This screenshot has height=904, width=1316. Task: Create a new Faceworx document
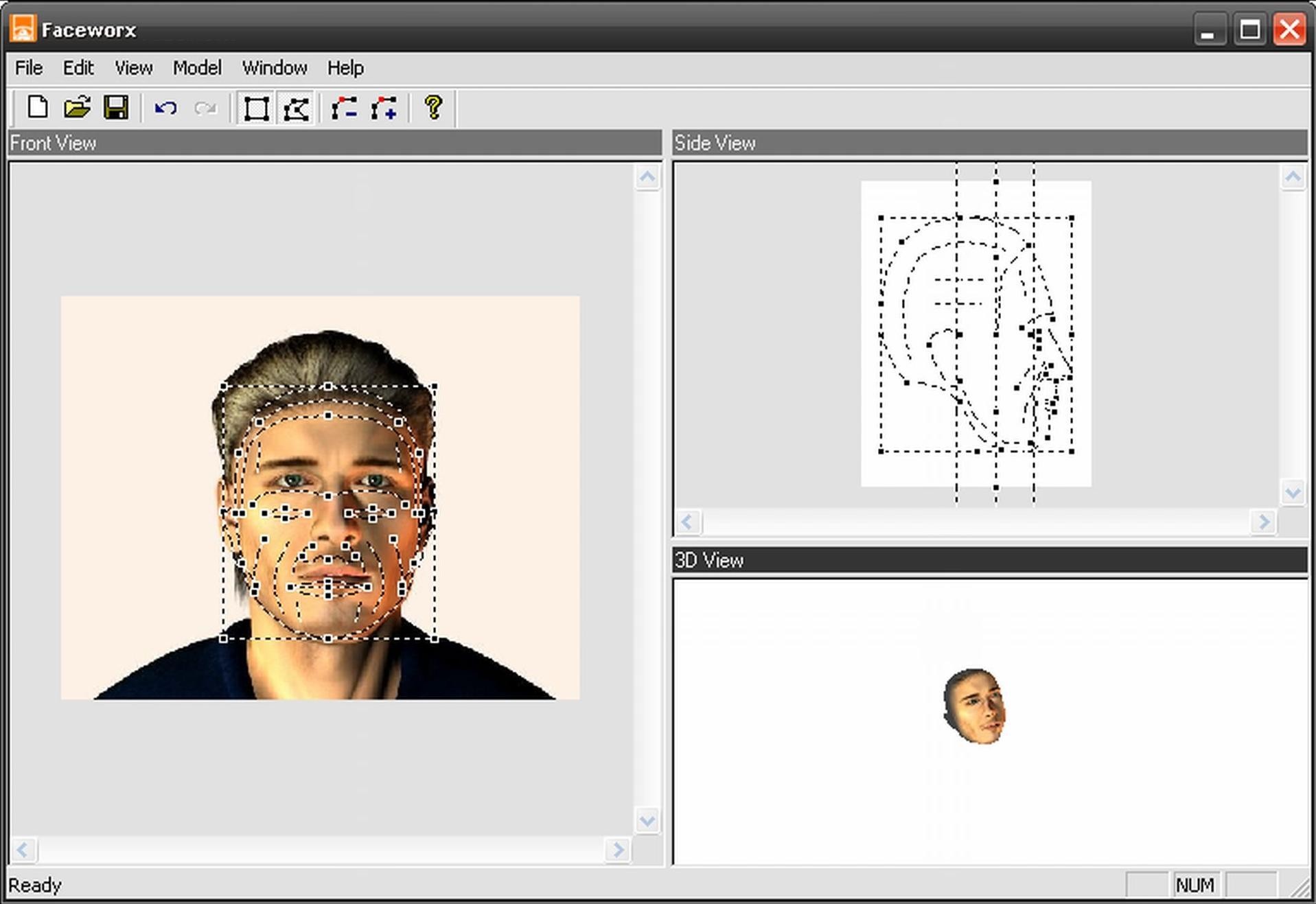(36, 107)
